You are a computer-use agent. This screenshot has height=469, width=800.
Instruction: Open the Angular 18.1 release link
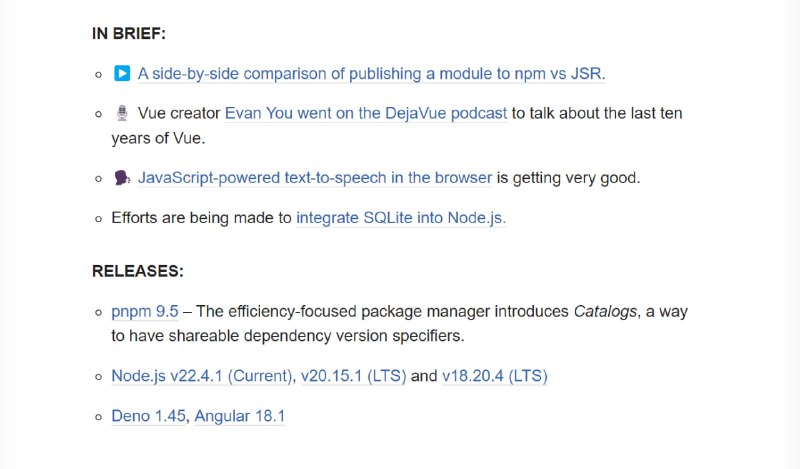coord(240,416)
